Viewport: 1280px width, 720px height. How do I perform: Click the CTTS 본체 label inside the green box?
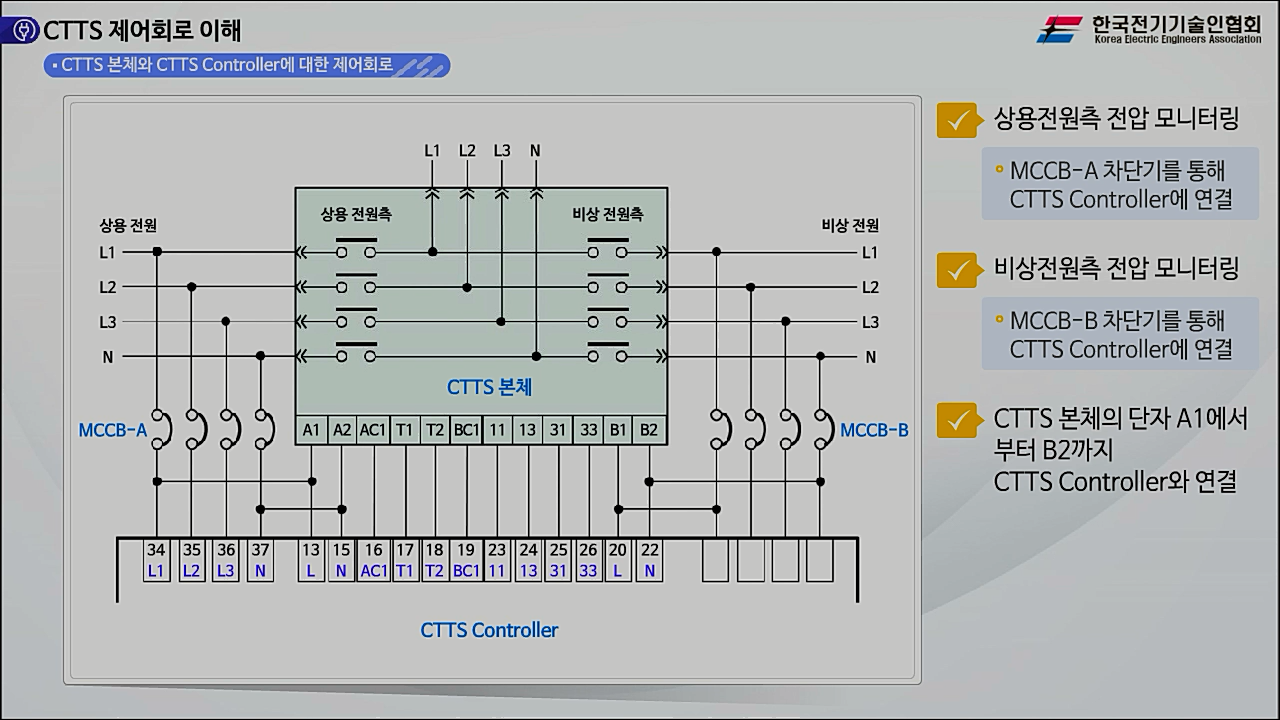489,387
